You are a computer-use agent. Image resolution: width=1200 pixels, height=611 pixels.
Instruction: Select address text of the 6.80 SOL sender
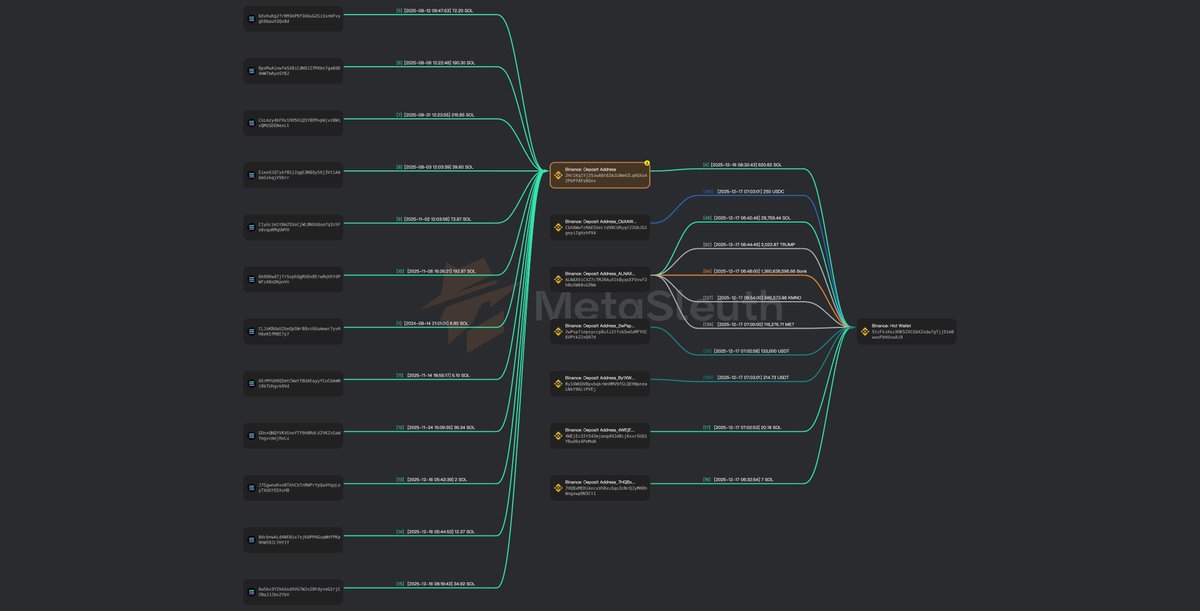click(x=299, y=331)
